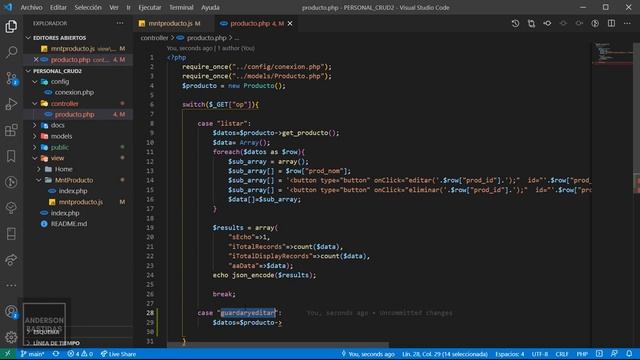This screenshot has width=640, height=360.
Task: Open notifications bell in status bar
Action: click(x=629, y=354)
